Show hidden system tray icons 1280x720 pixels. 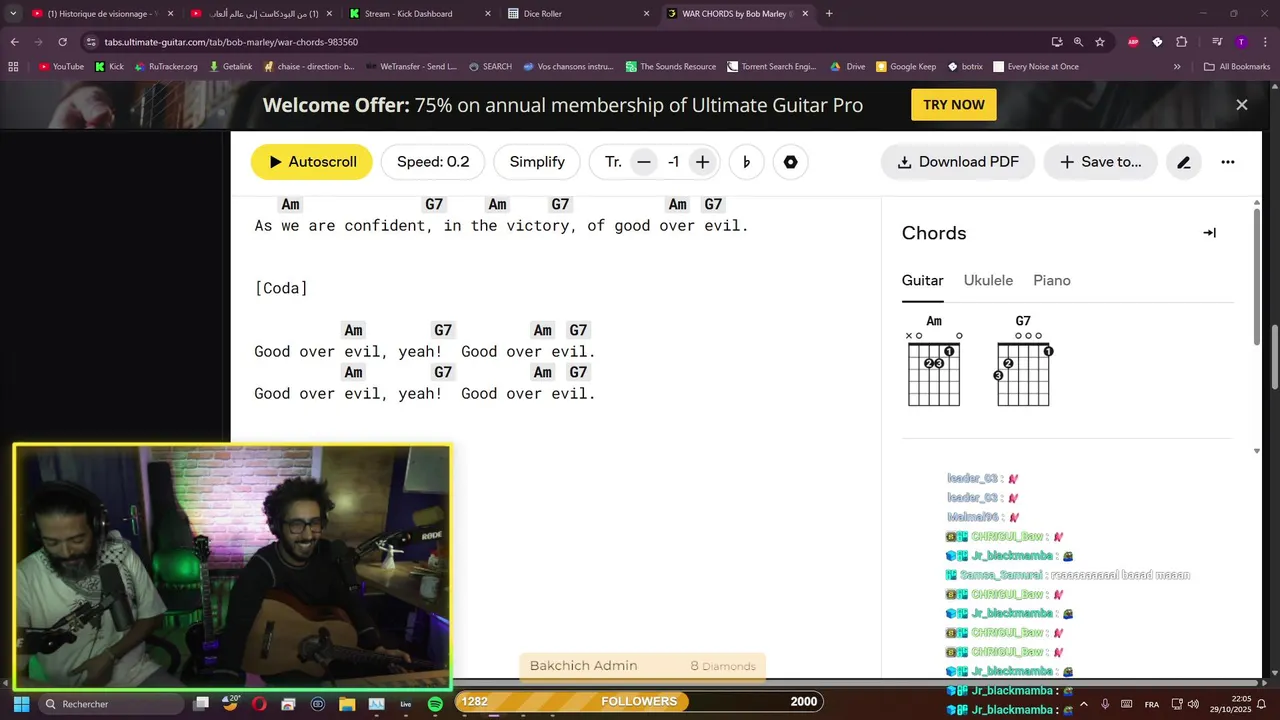(1083, 704)
